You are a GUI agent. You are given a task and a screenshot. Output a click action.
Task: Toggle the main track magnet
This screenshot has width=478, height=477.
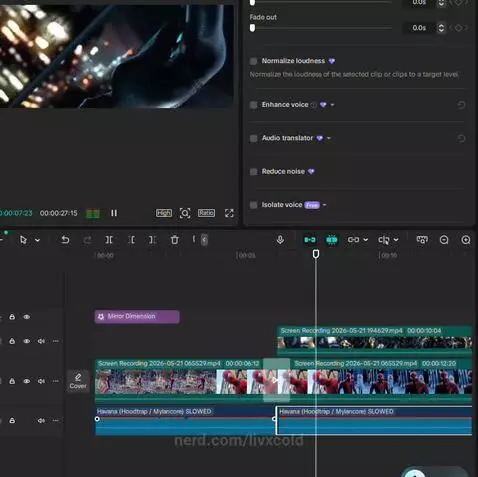310,240
